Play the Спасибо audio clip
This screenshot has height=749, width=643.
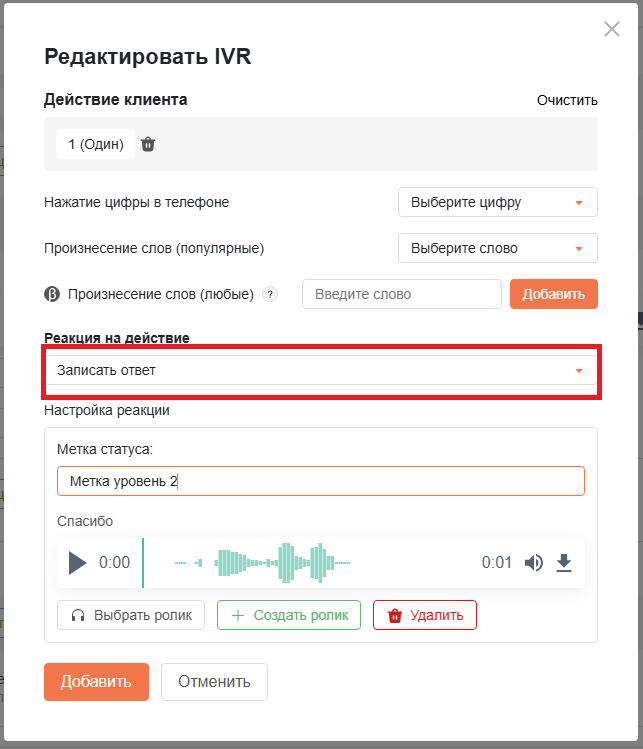coord(77,563)
